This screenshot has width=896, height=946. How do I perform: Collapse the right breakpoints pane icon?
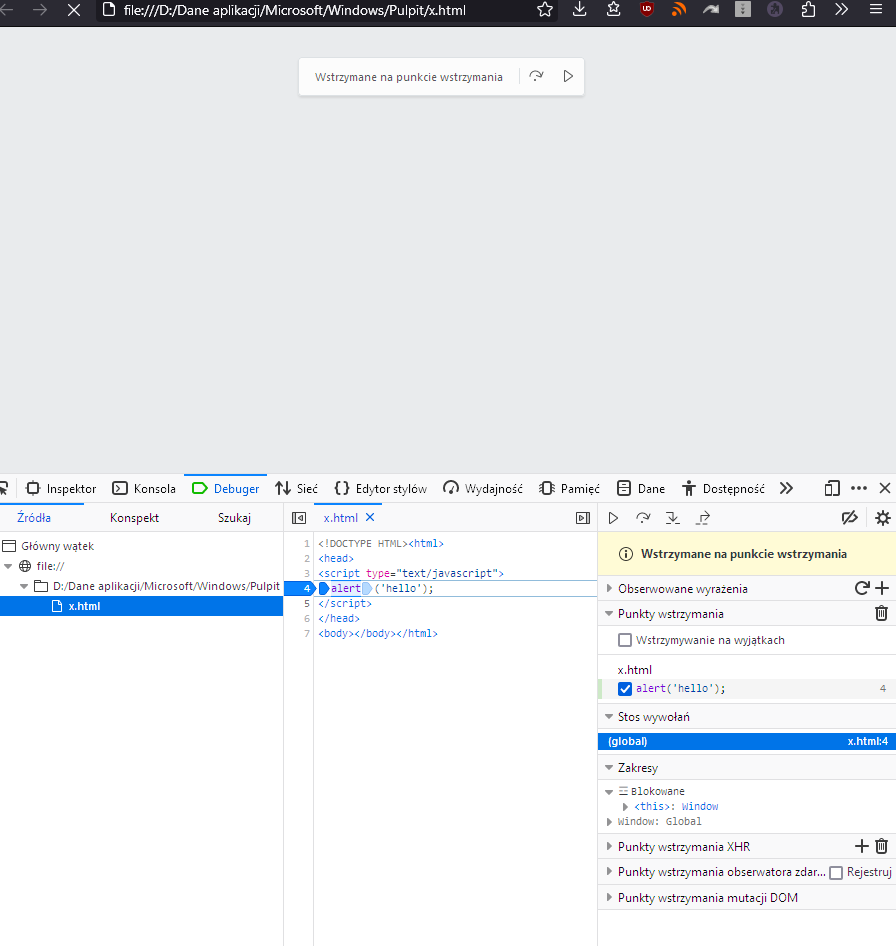(x=583, y=518)
